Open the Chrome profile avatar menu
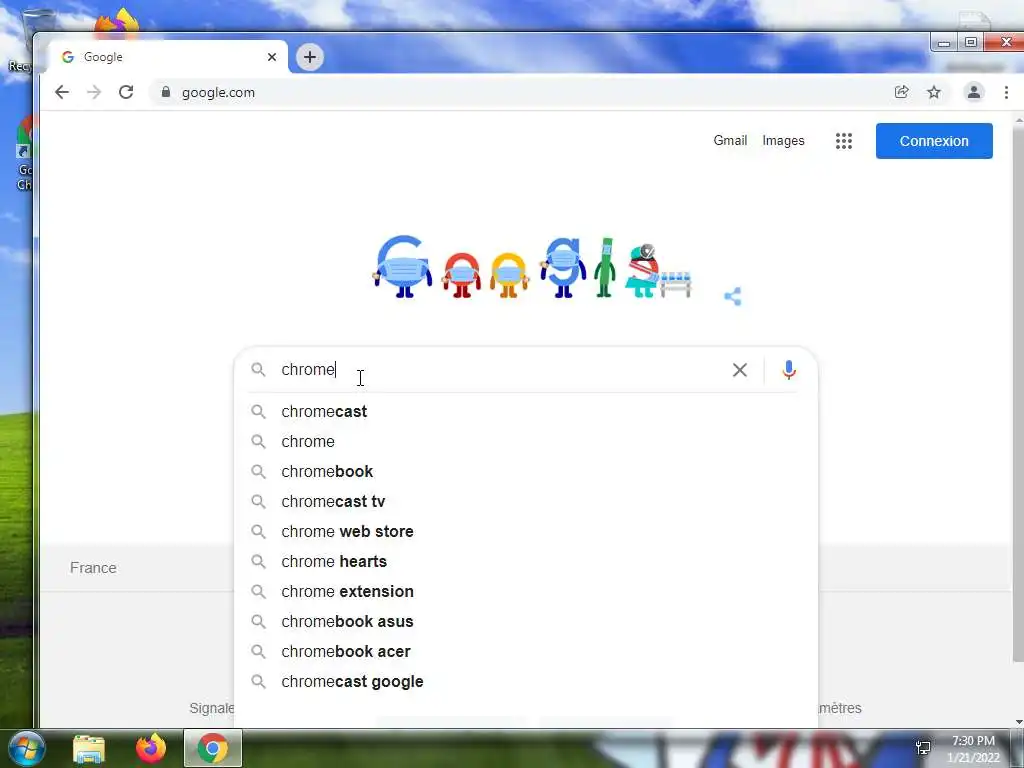Viewport: 1024px width, 768px height. click(974, 92)
